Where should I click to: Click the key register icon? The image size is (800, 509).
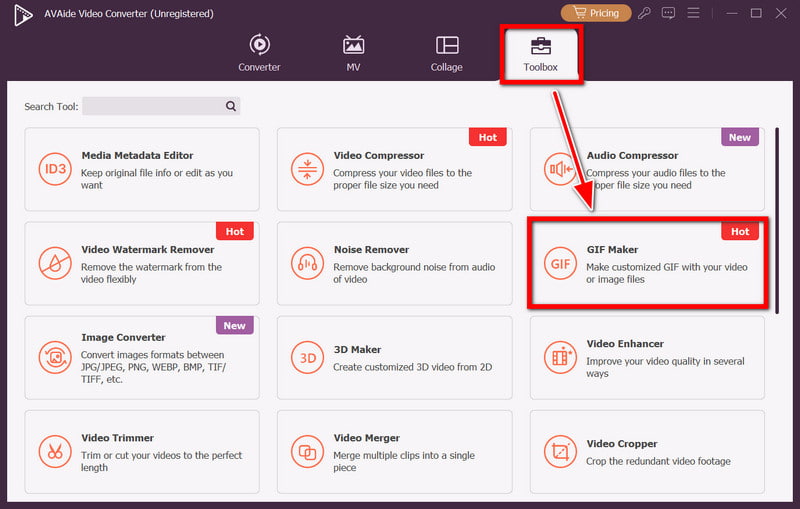[x=644, y=13]
